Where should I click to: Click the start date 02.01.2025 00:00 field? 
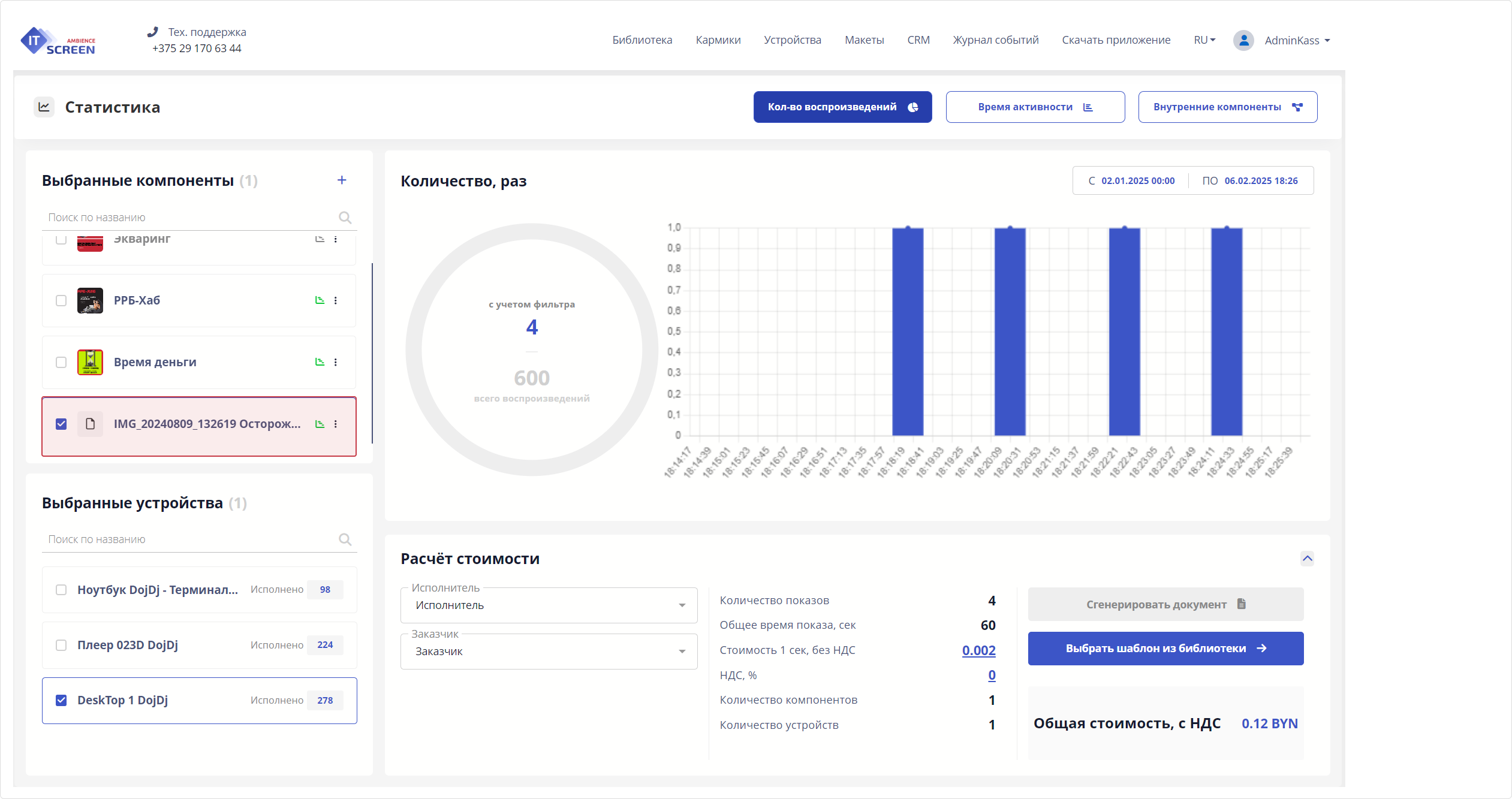coord(1137,181)
